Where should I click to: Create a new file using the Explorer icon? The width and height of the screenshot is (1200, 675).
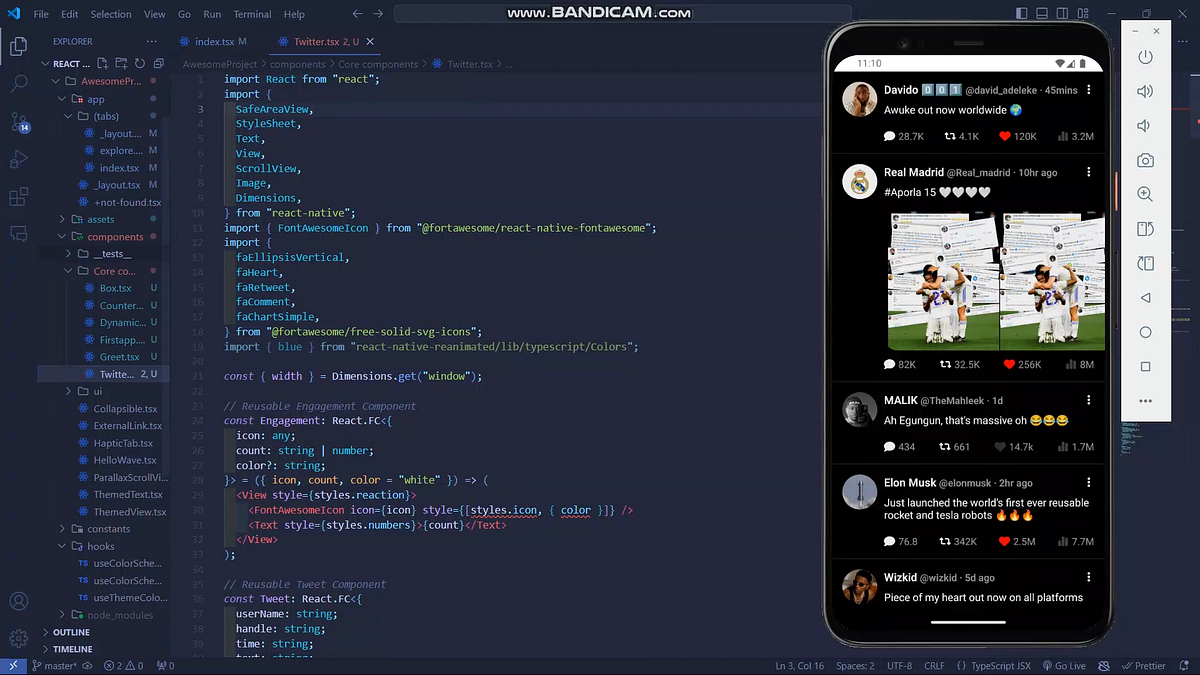(104, 62)
